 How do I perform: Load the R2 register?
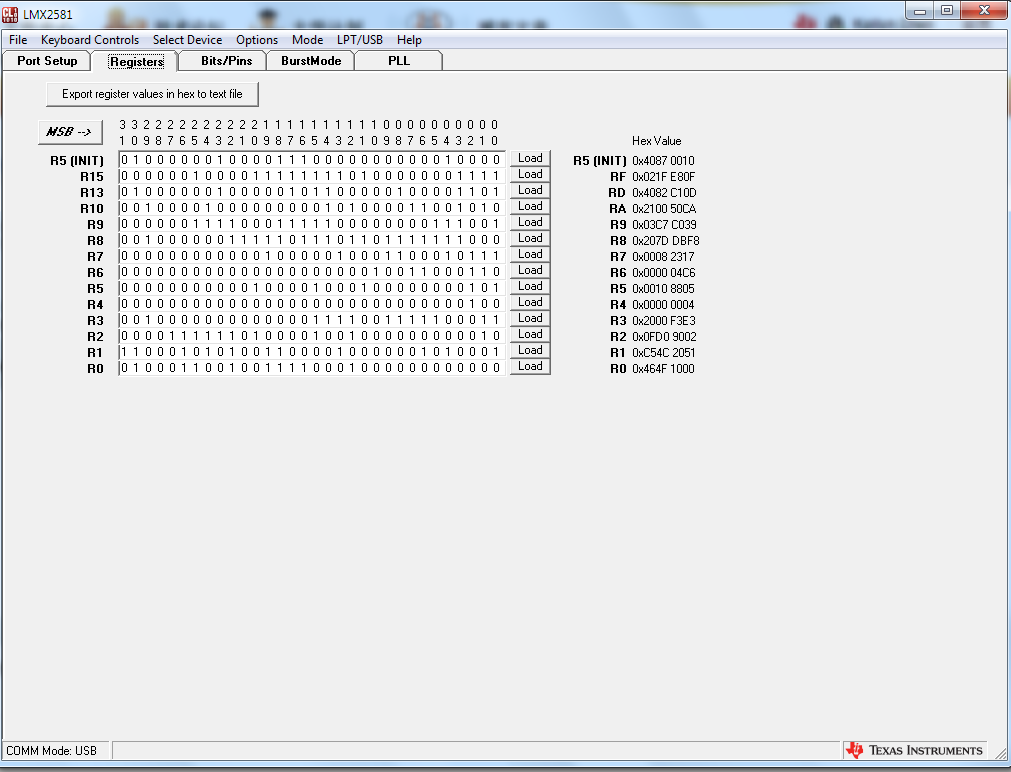530,335
